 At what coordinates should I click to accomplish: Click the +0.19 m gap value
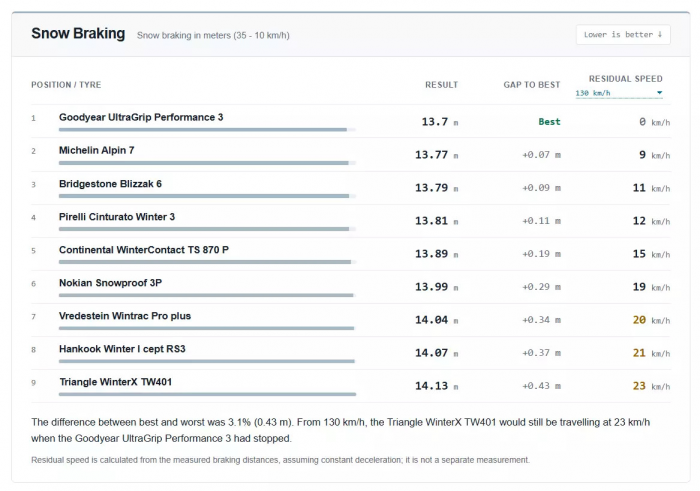pos(541,254)
